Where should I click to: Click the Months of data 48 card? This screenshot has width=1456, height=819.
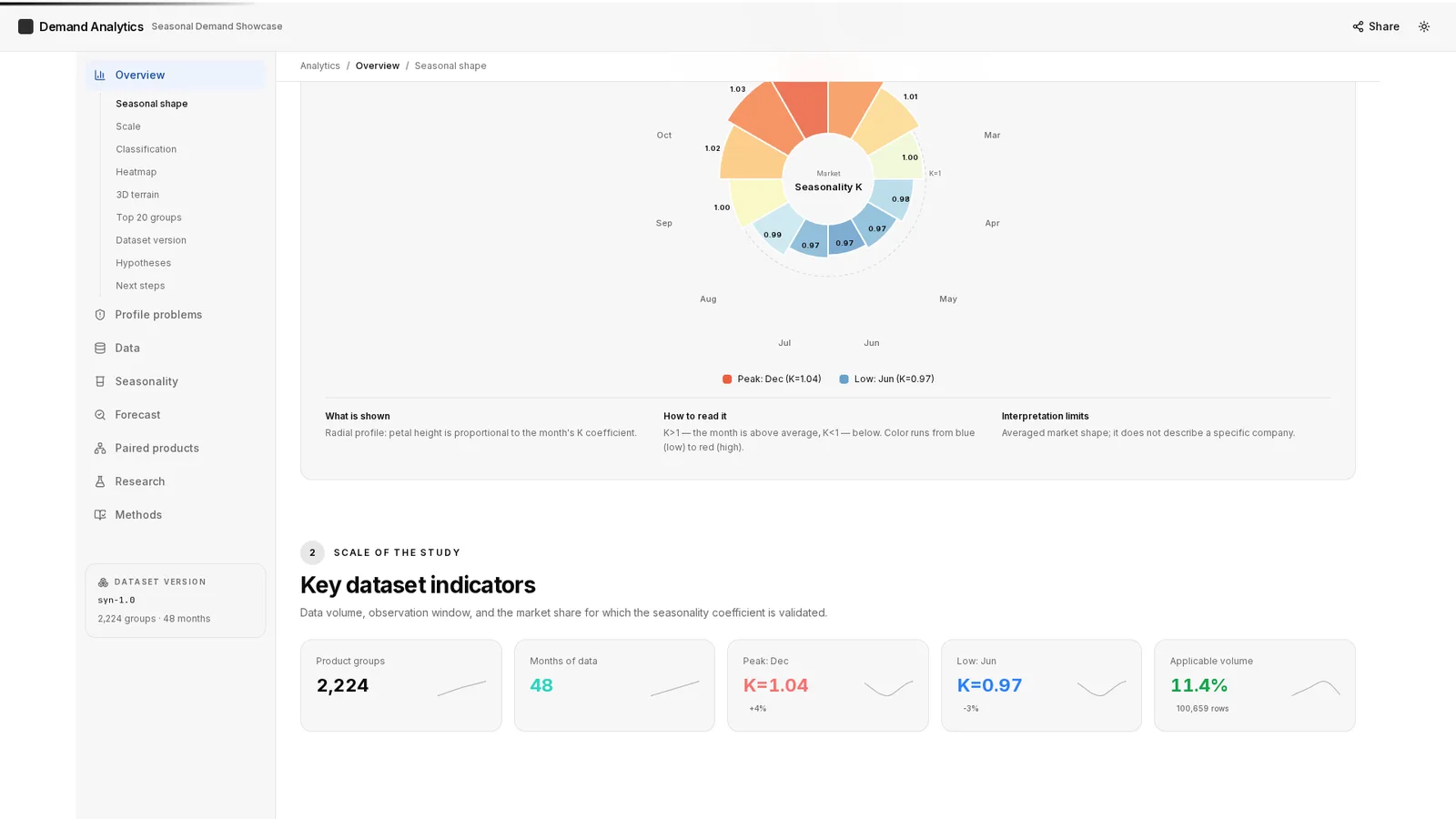coord(614,685)
